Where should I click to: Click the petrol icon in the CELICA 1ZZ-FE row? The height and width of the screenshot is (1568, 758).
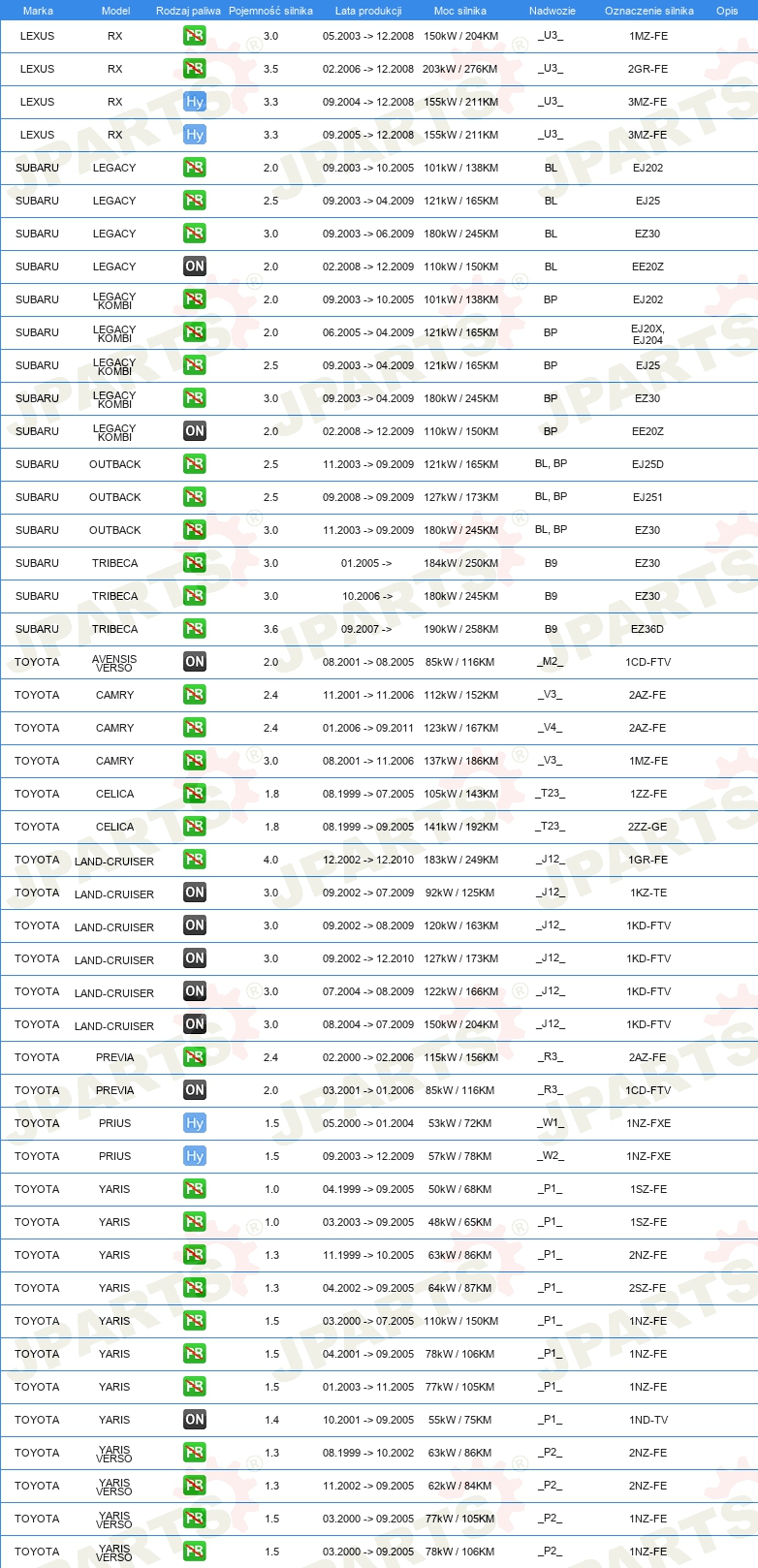click(195, 794)
